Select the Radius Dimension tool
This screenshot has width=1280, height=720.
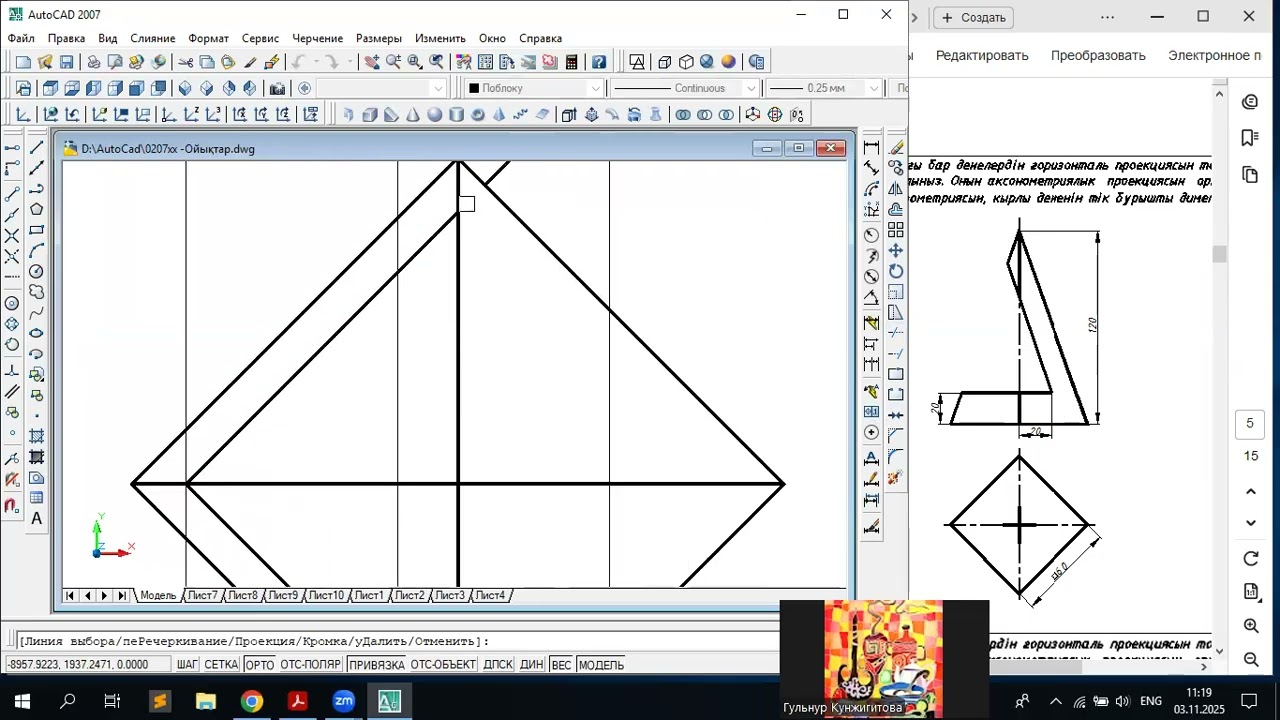(871, 235)
